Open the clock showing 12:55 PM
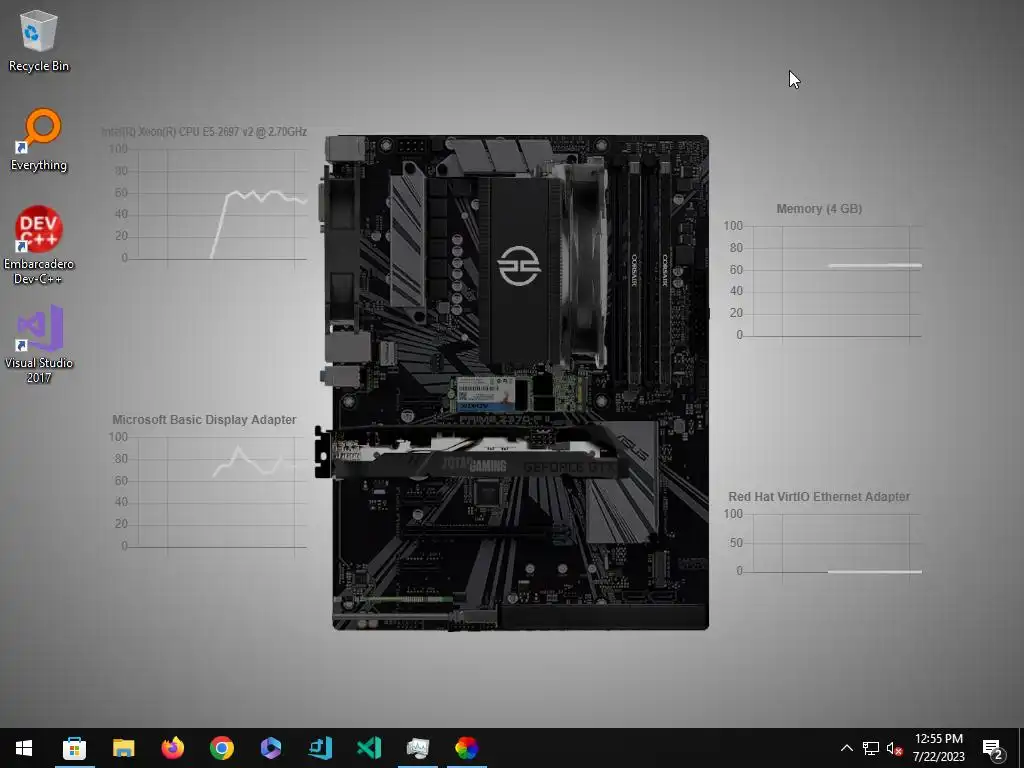Viewport: 1024px width, 768px height. tap(938, 748)
